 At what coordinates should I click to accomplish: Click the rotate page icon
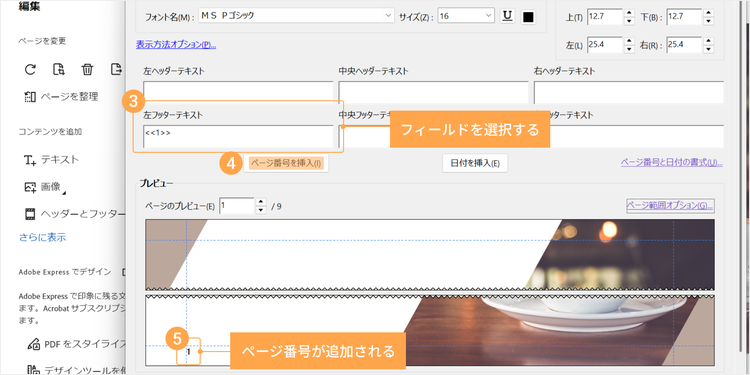point(30,70)
